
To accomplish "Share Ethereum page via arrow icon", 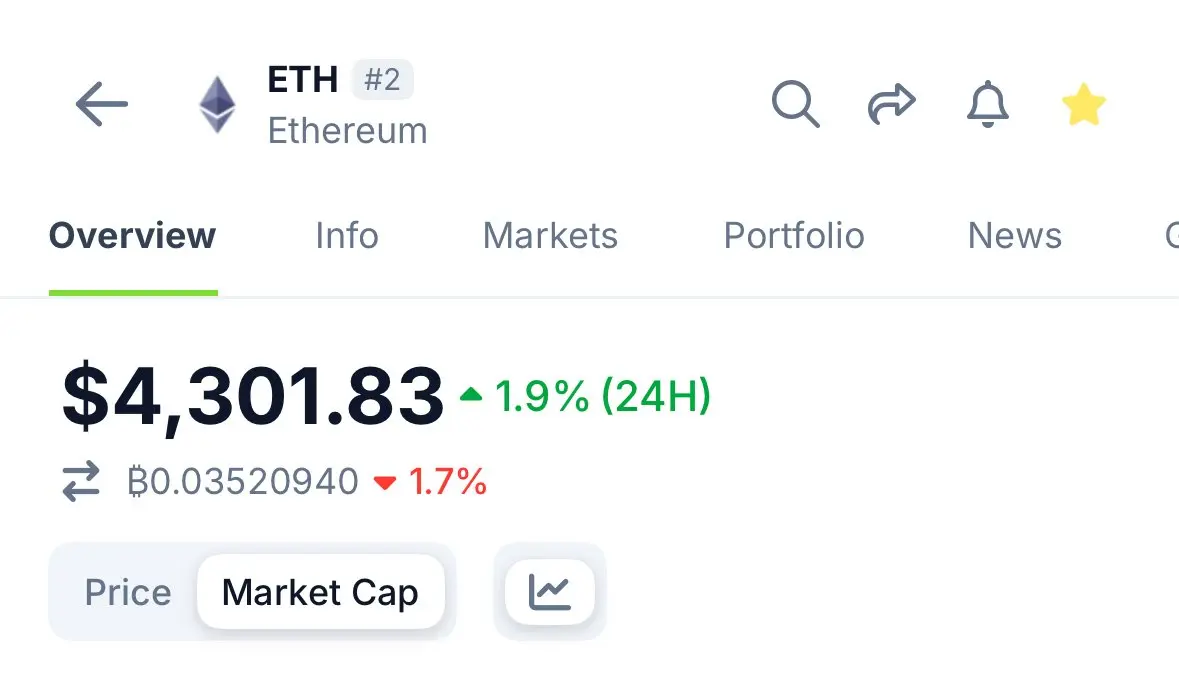I will tap(892, 104).
